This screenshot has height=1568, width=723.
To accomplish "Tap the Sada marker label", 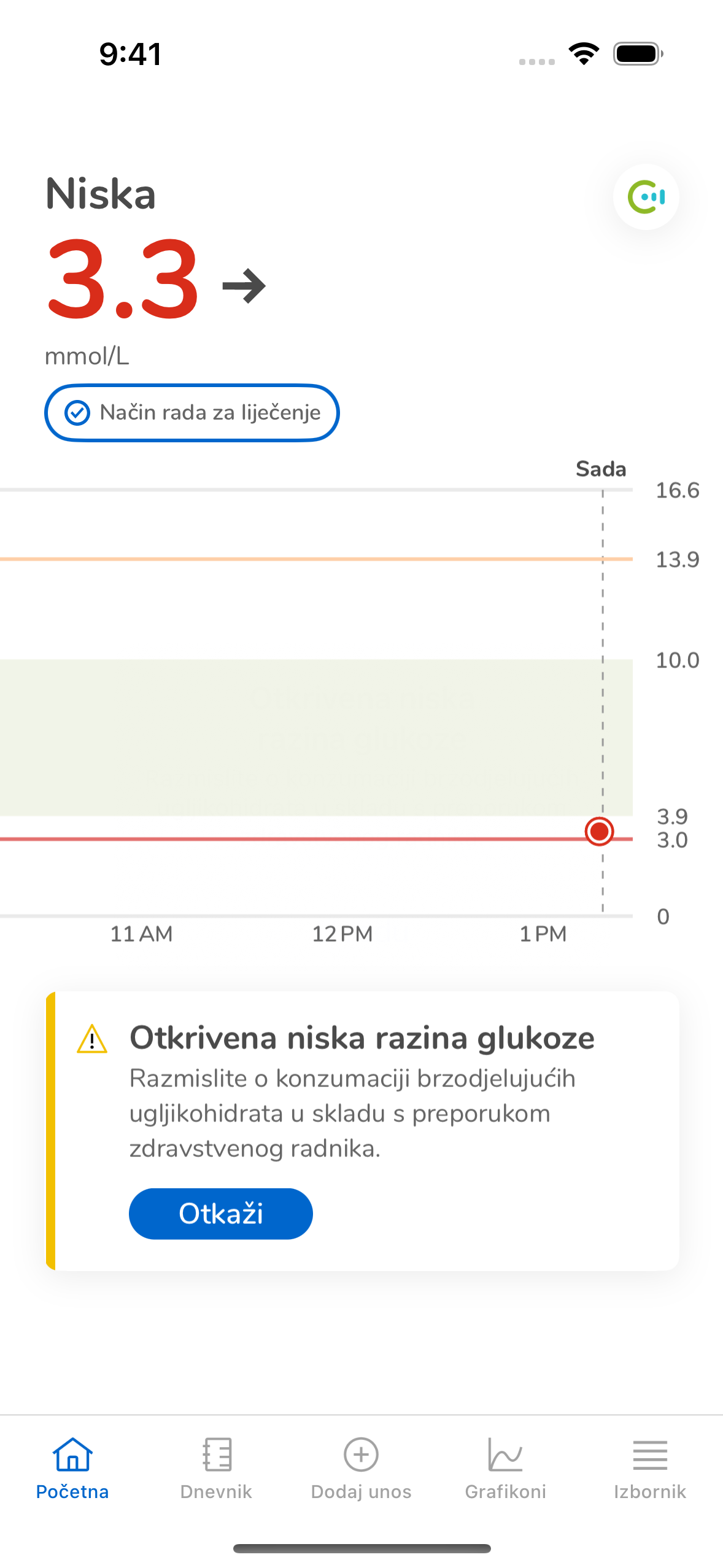I will coord(600,469).
